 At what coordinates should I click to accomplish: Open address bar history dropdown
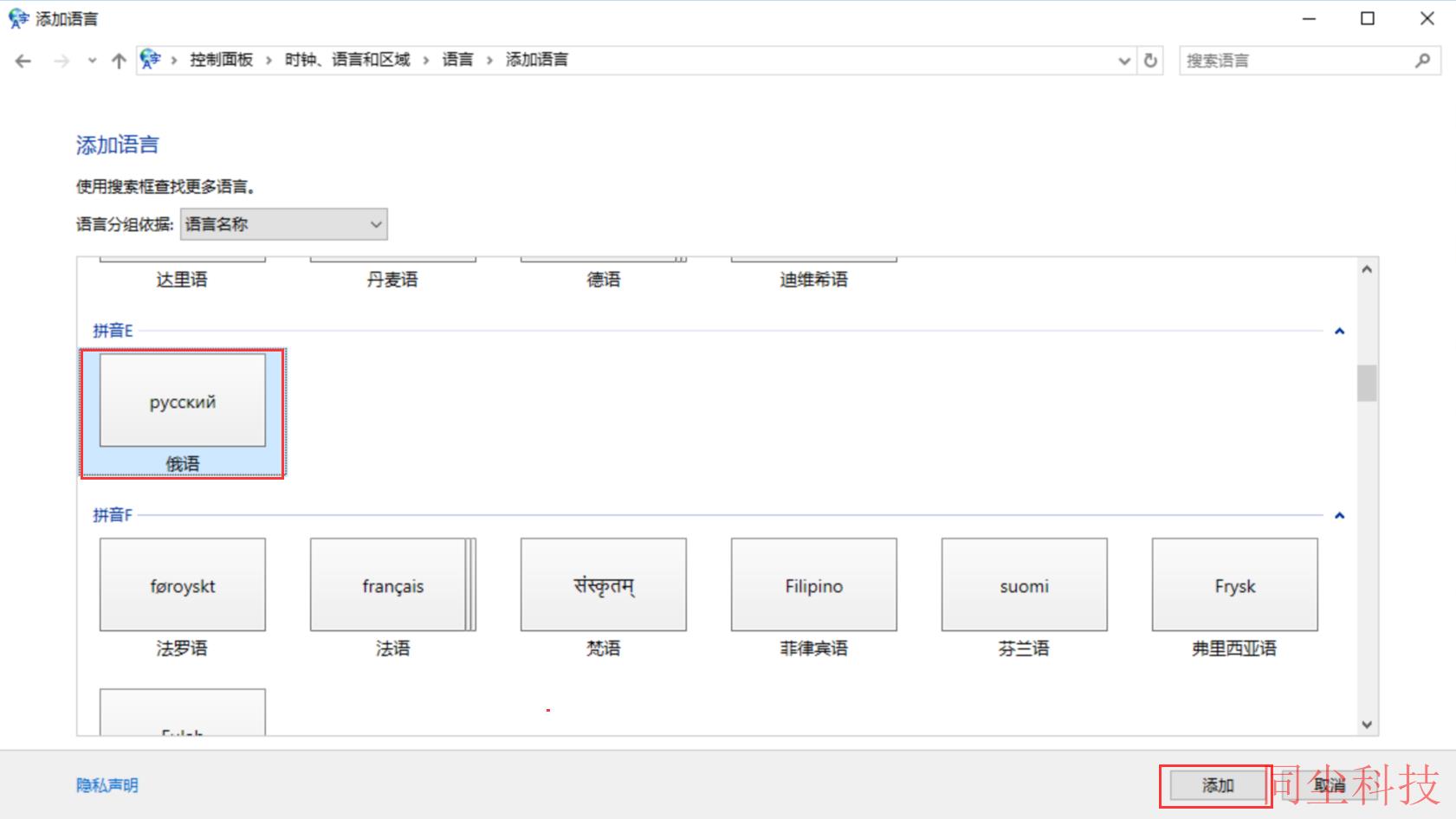pyautogui.click(x=1124, y=61)
